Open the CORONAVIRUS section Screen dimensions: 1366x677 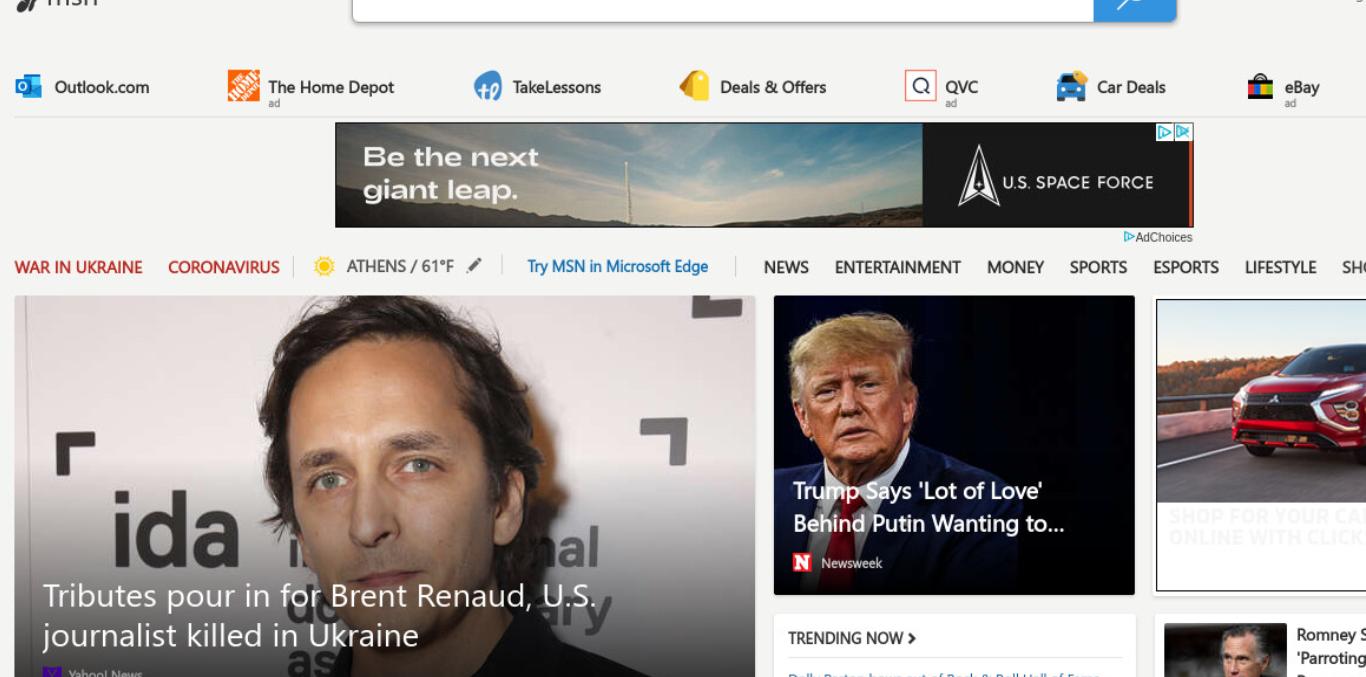pyautogui.click(x=224, y=267)
